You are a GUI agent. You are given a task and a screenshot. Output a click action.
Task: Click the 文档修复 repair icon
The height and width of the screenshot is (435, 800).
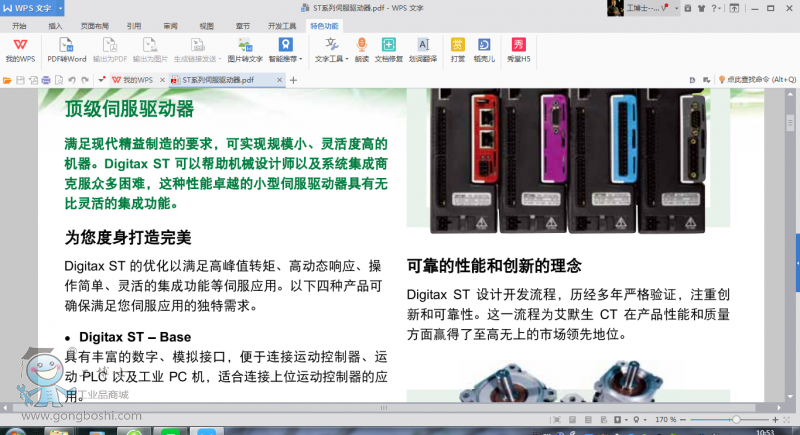click(389, 50)
